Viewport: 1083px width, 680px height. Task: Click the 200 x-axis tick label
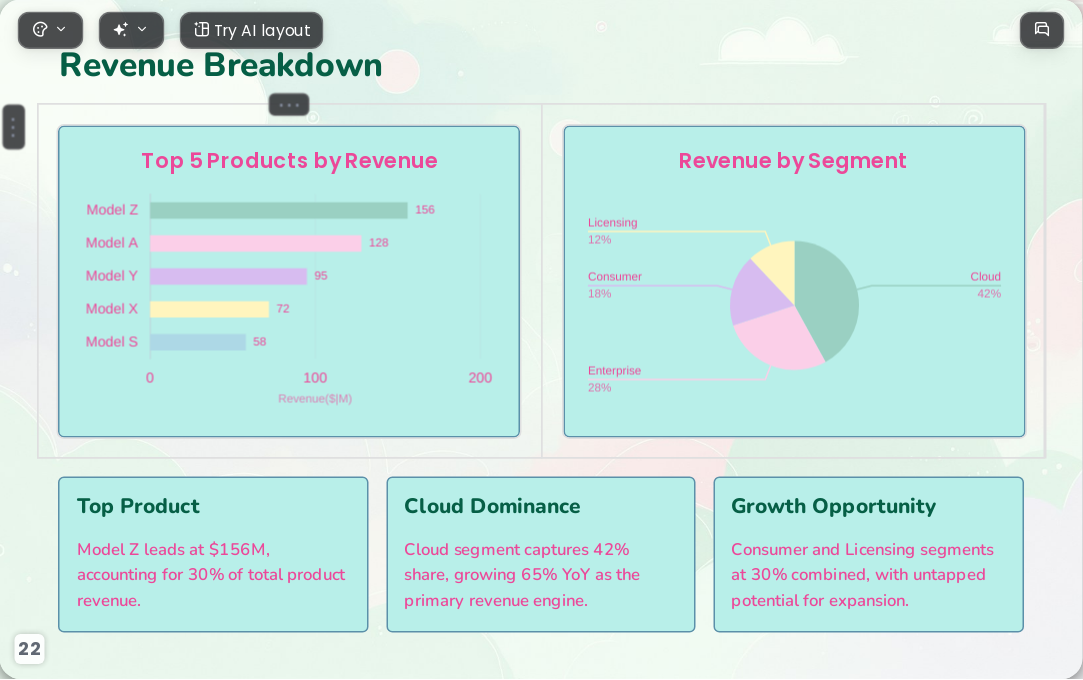480,378
